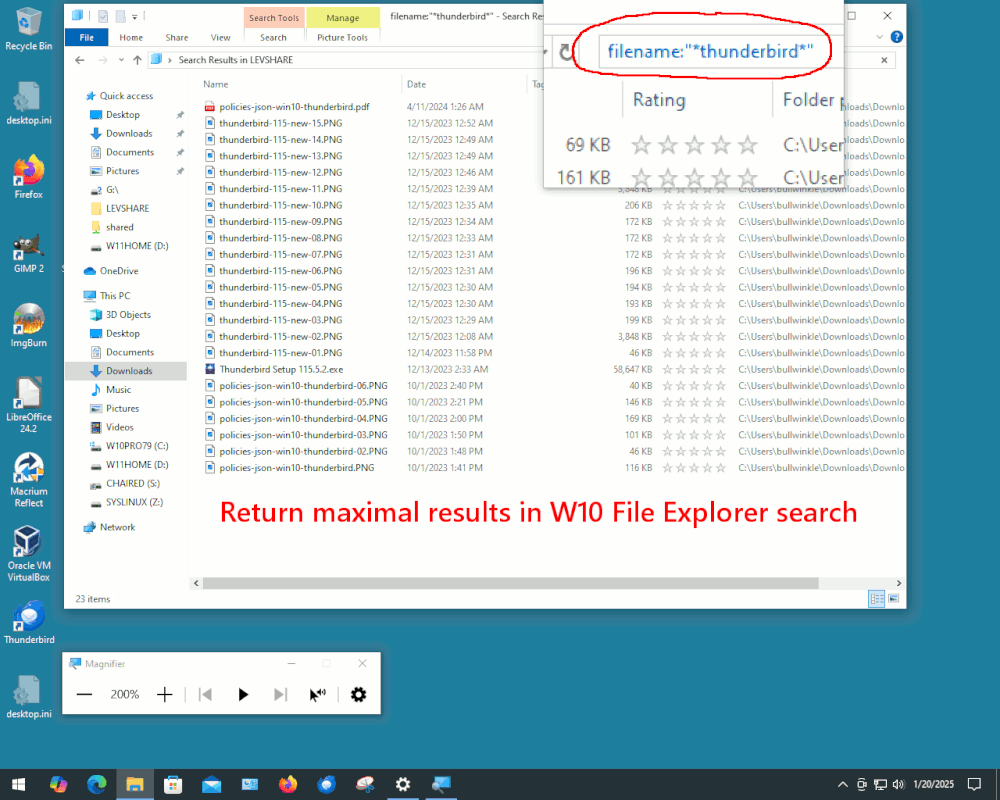Open Search ribbon tab
This screenshot has width=1000, height=800.
pyautogui.click(x=273, y=38)
